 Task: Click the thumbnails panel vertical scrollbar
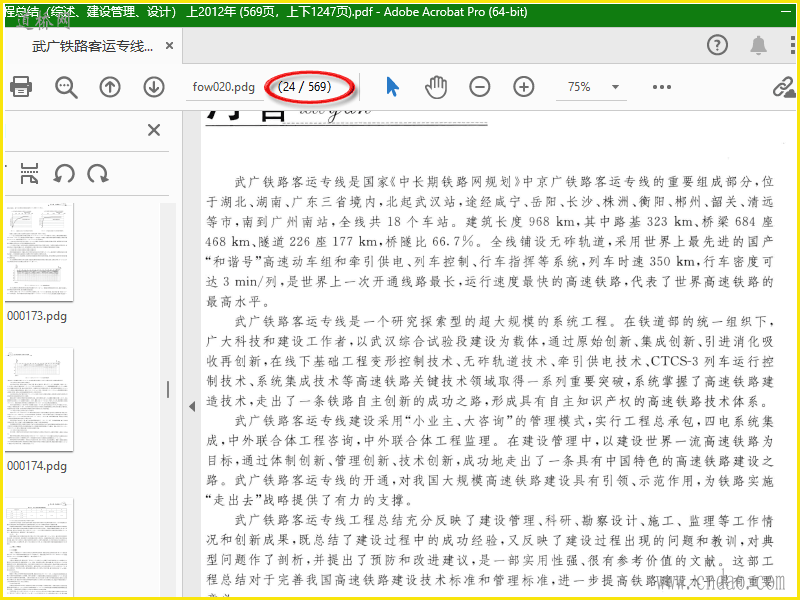[x=168, y=390]
